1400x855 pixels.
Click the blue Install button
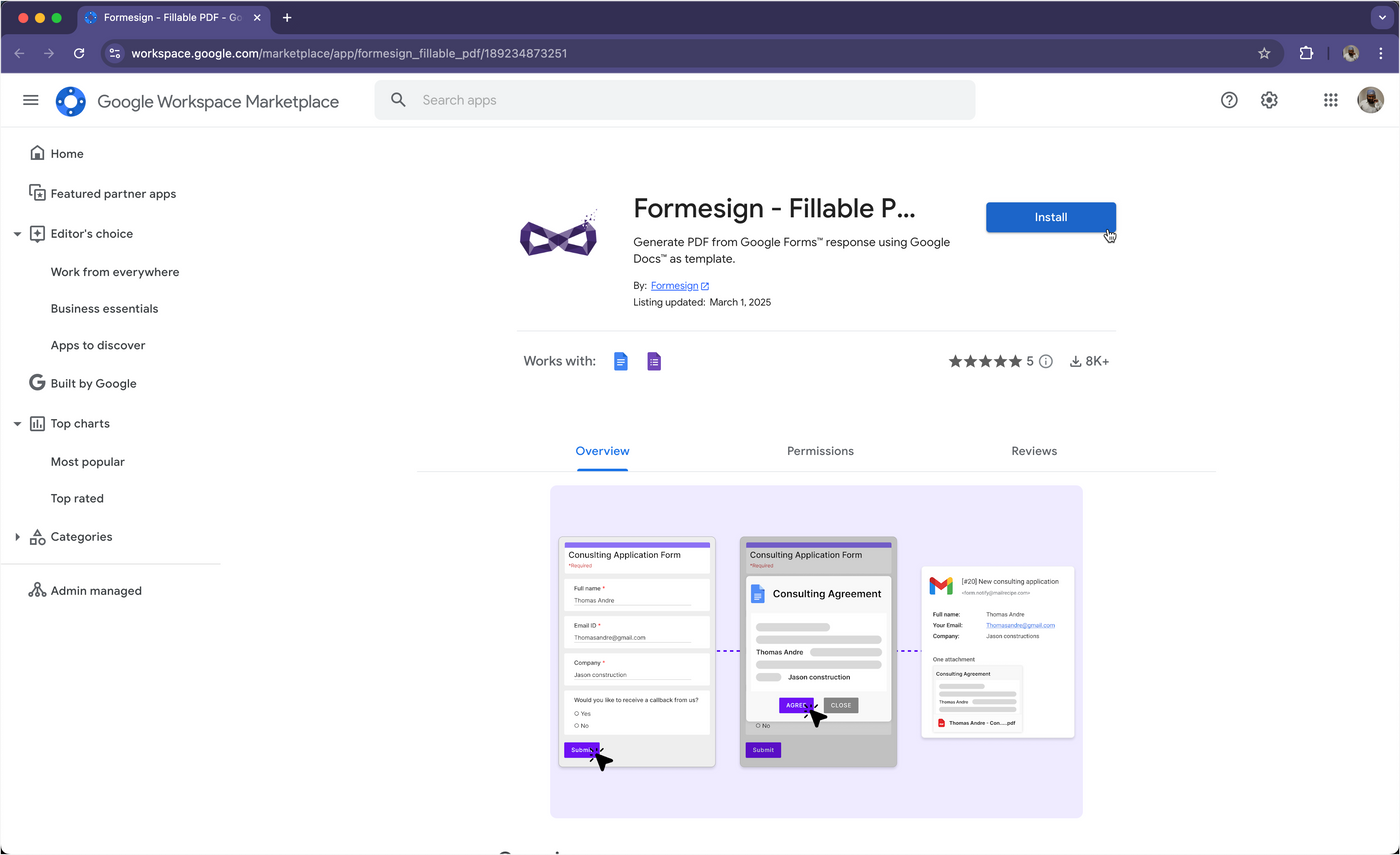(1050, 217)
